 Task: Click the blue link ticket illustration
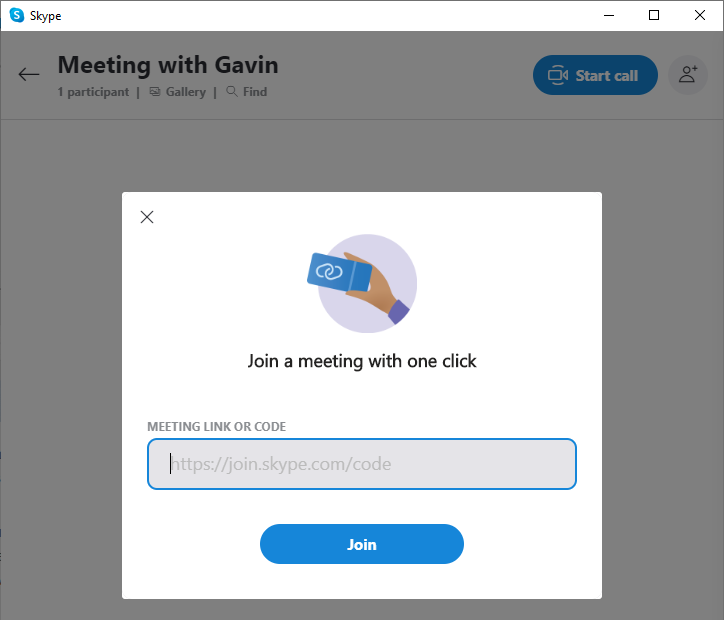[339, 271]
